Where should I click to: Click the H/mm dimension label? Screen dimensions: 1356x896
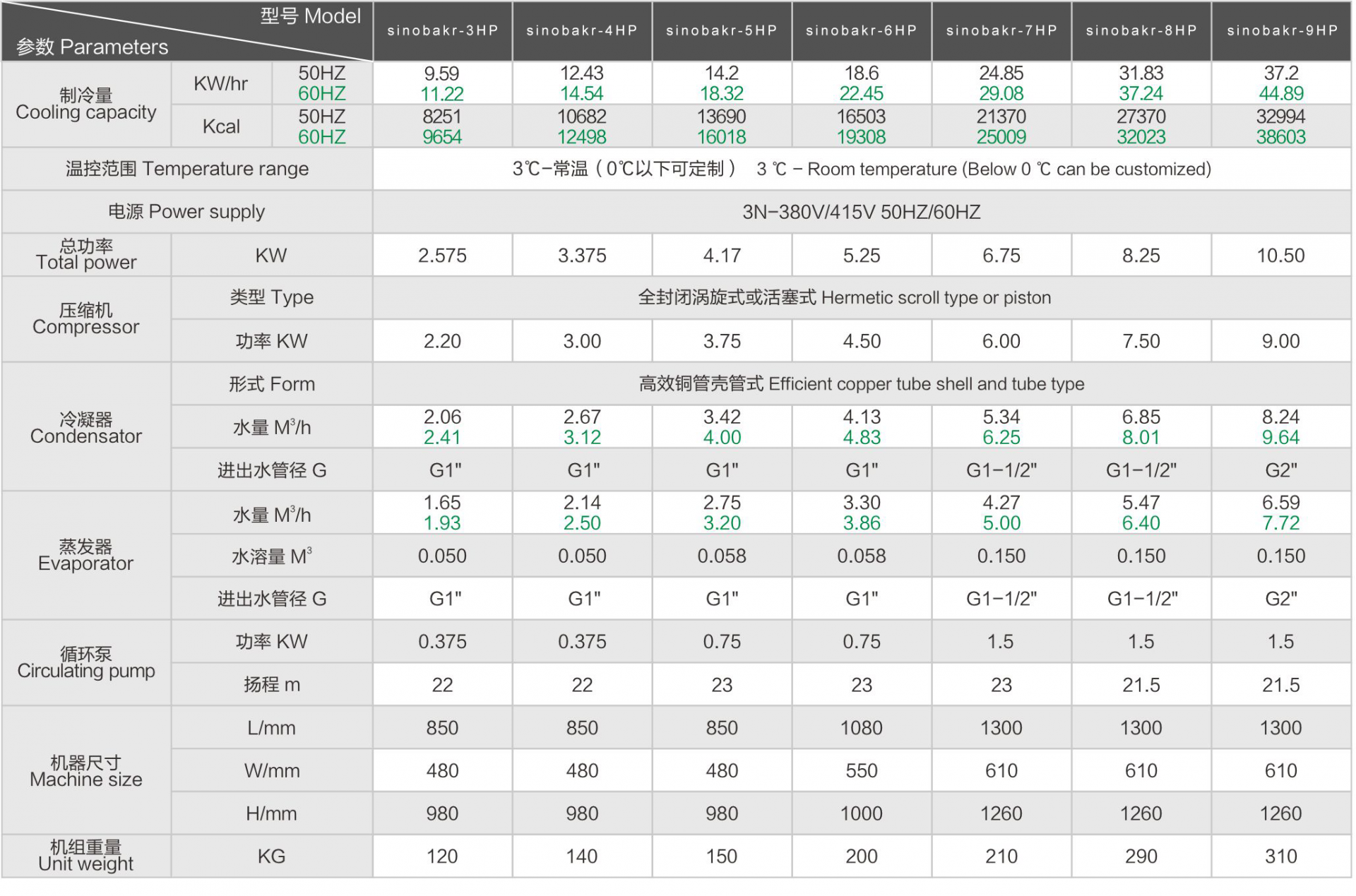pyautogui.click(x=272, y=814)
